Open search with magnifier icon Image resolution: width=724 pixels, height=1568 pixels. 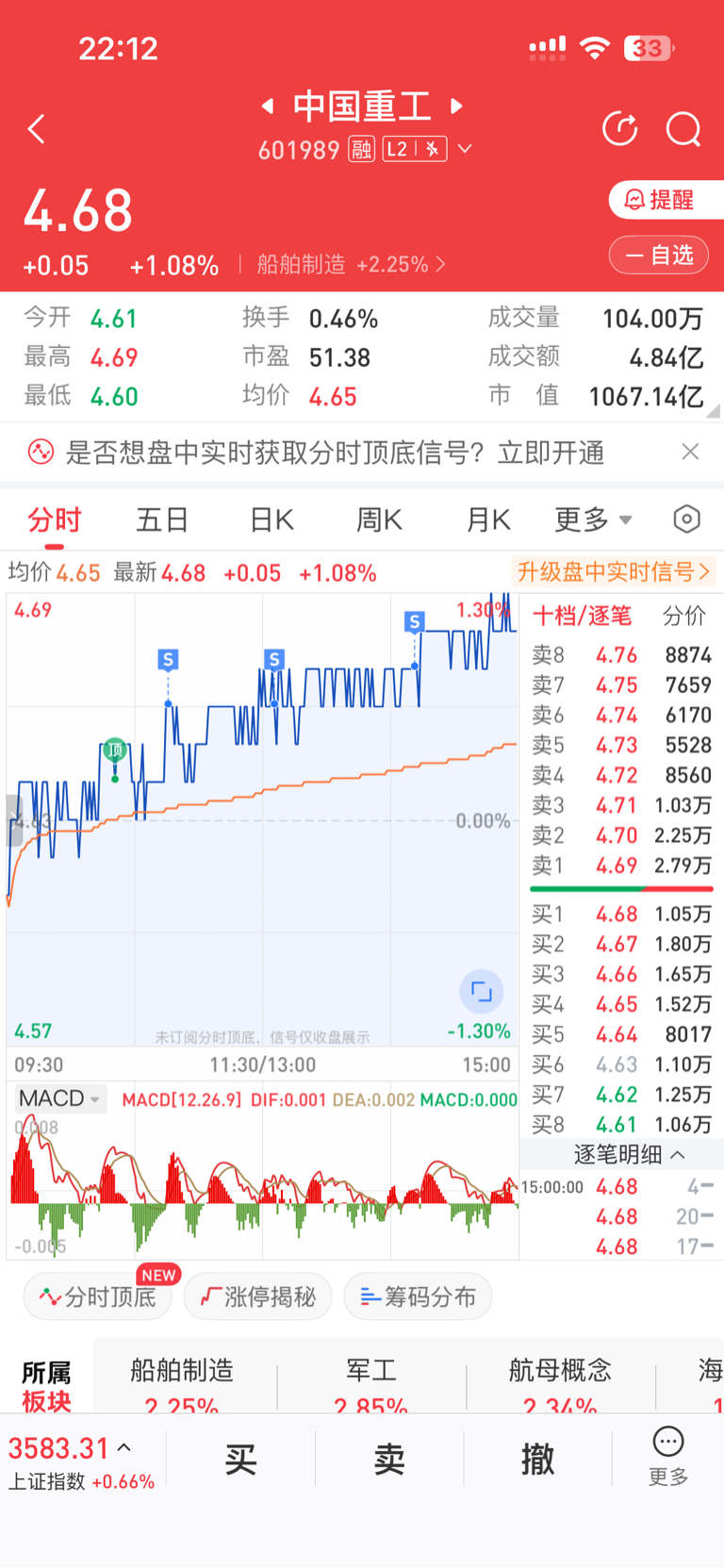point(683,129)
